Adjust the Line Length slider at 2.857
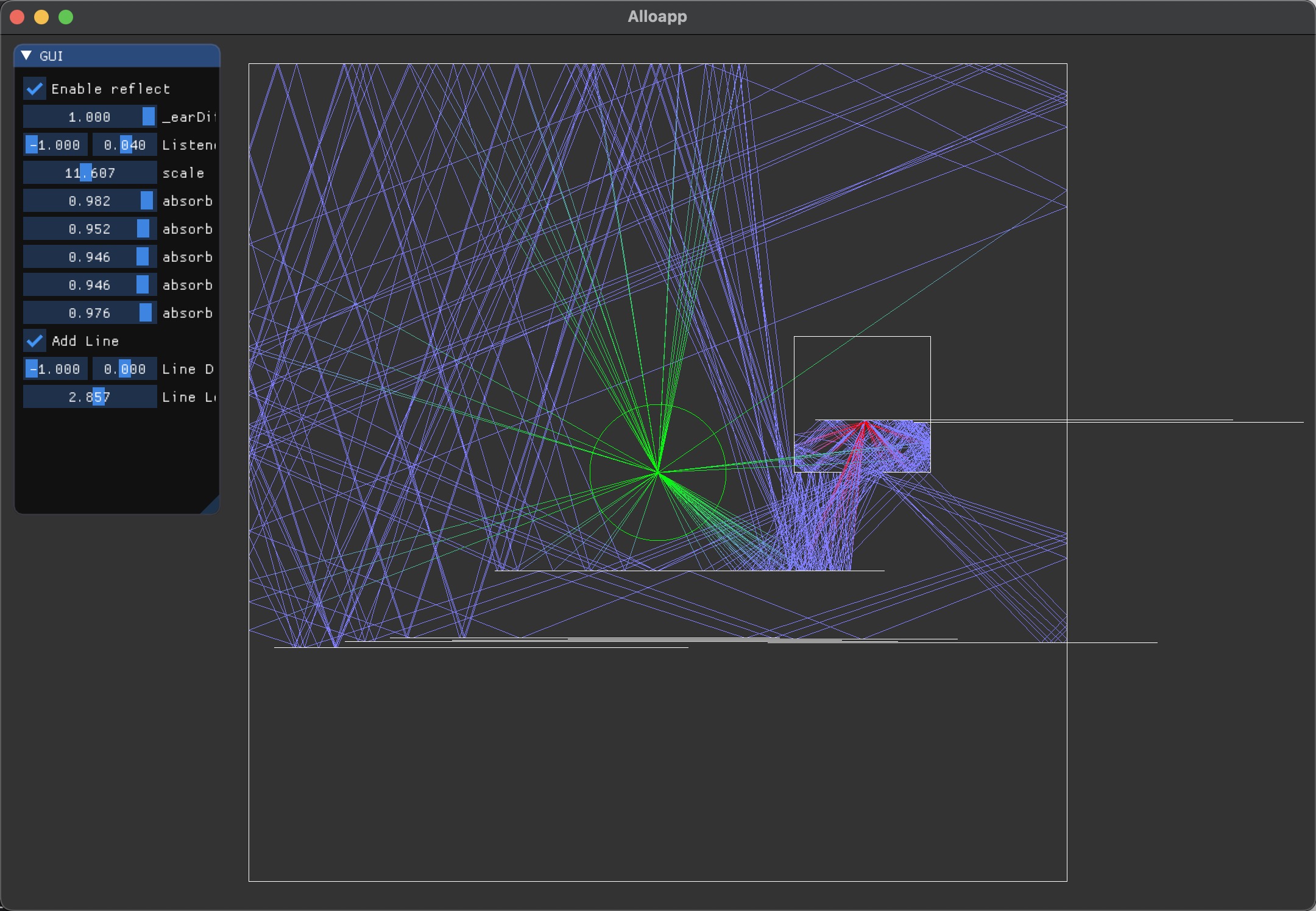Viewport: 1316px width, 911px height. click(x=90, y=396)
